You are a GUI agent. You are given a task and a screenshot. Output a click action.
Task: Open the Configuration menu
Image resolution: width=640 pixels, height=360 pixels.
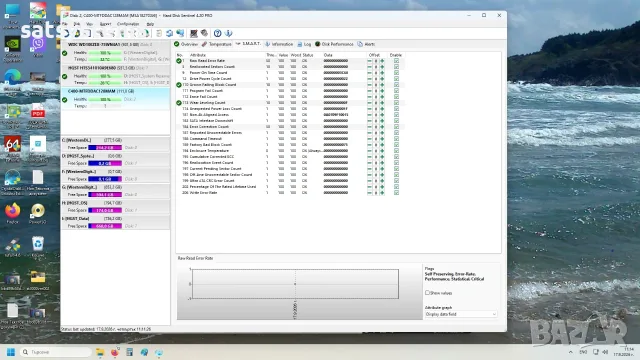(128, 24)
